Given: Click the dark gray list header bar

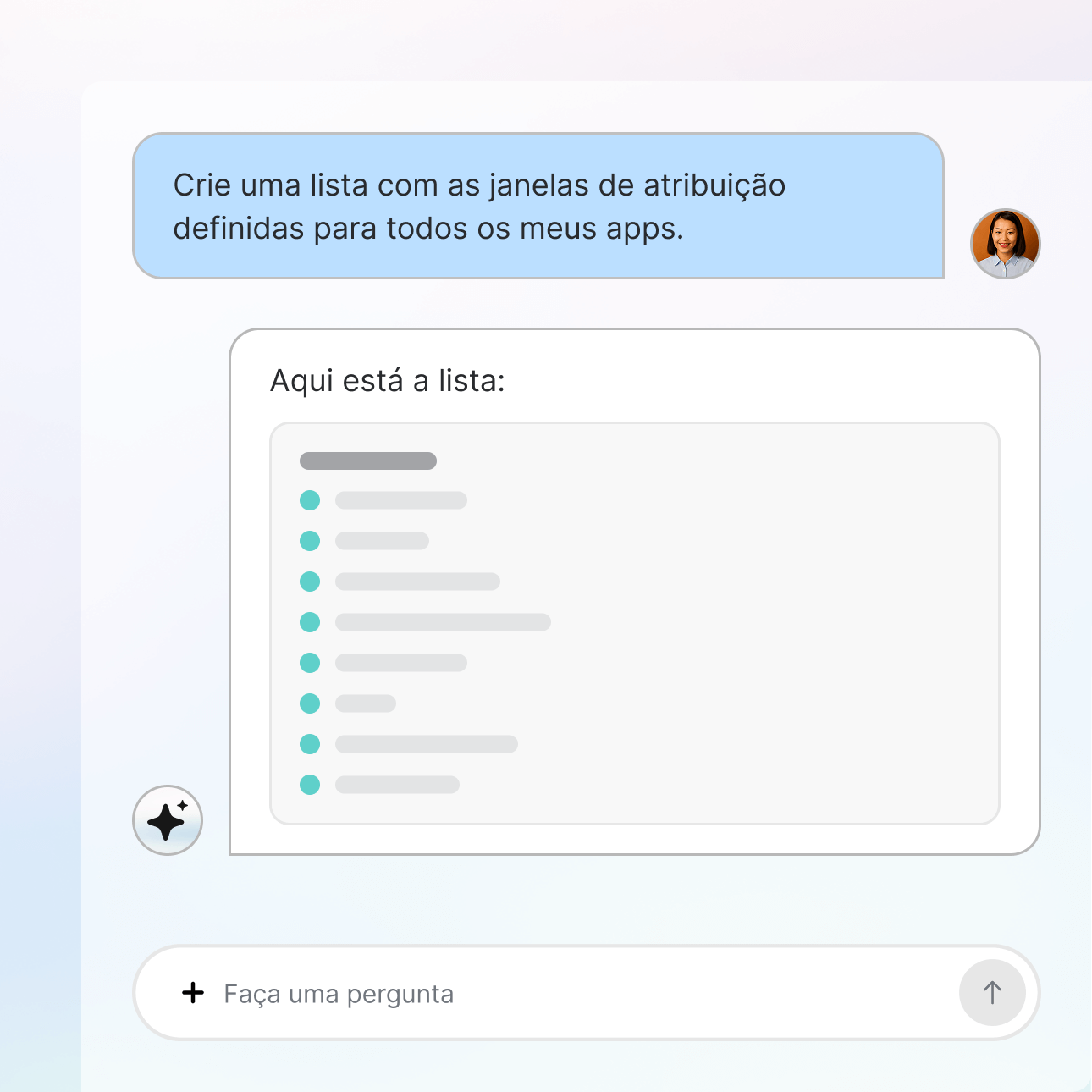Looking at the screenshot, I should [x=368, y=461].
